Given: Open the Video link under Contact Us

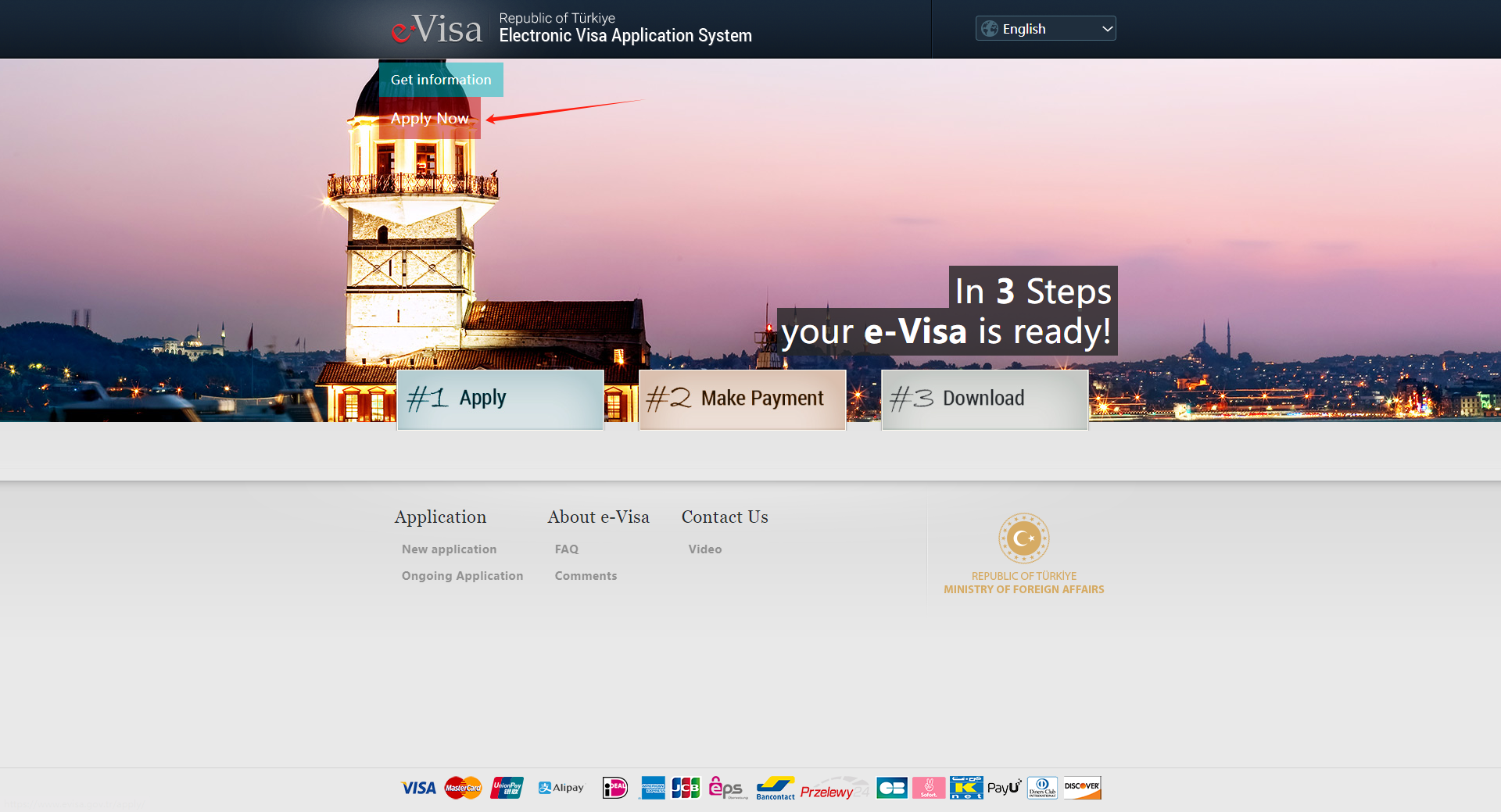Looking at the screenshot, I should click(x=704, y=549).
